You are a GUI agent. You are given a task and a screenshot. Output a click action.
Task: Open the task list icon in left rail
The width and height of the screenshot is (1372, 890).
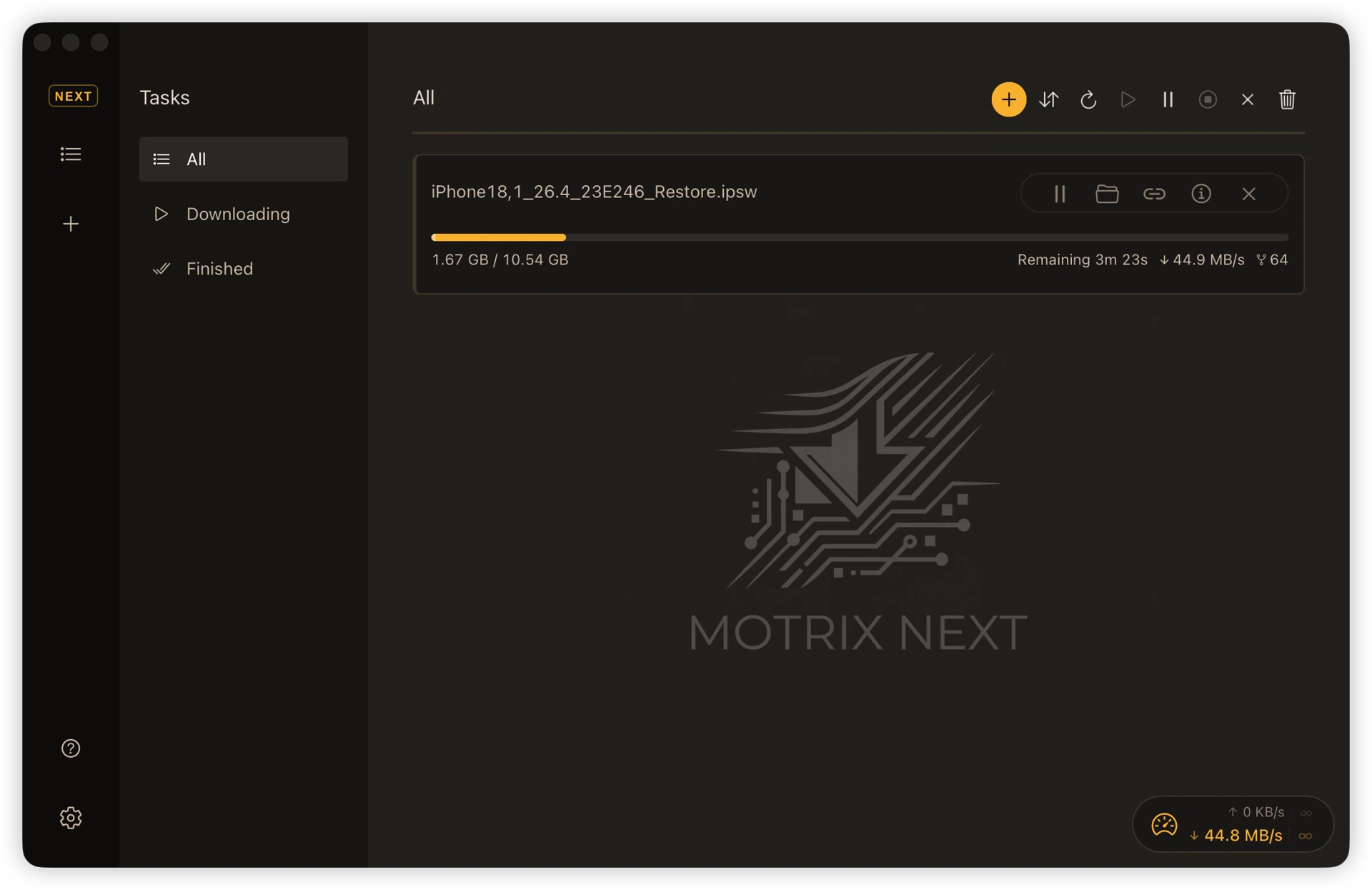71,154
